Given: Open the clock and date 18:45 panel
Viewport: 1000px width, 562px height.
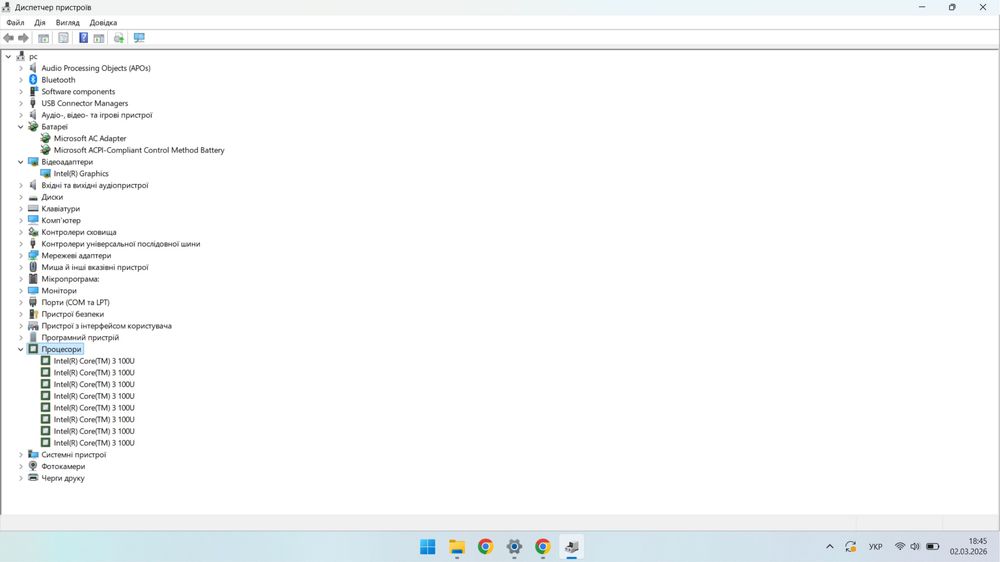Looking at the screenshot, I should pos(968,547).
